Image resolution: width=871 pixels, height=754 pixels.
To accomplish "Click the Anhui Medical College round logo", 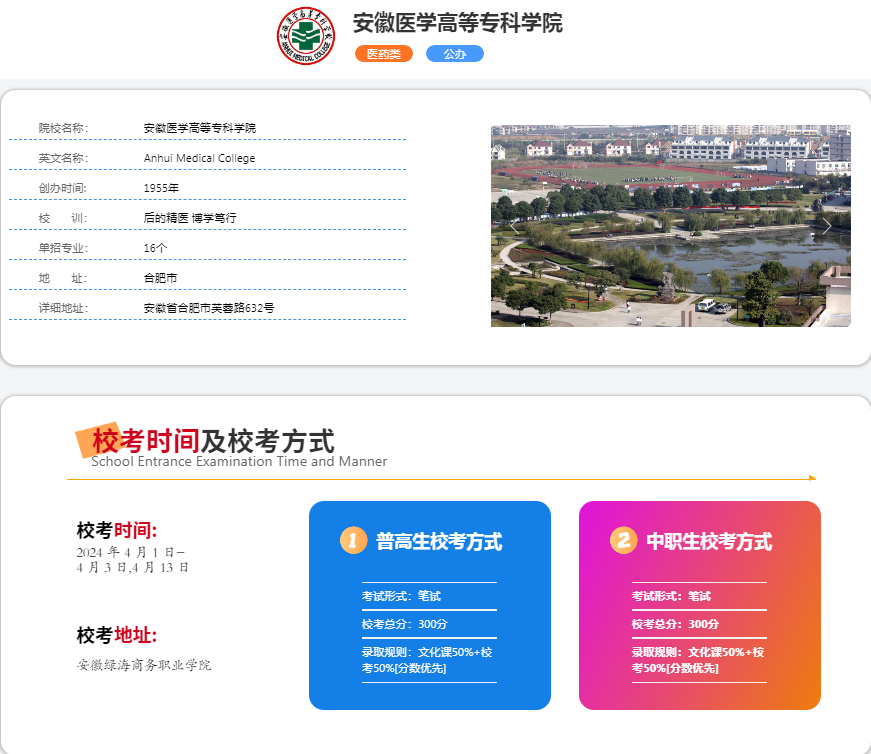I will click(305, 36).
